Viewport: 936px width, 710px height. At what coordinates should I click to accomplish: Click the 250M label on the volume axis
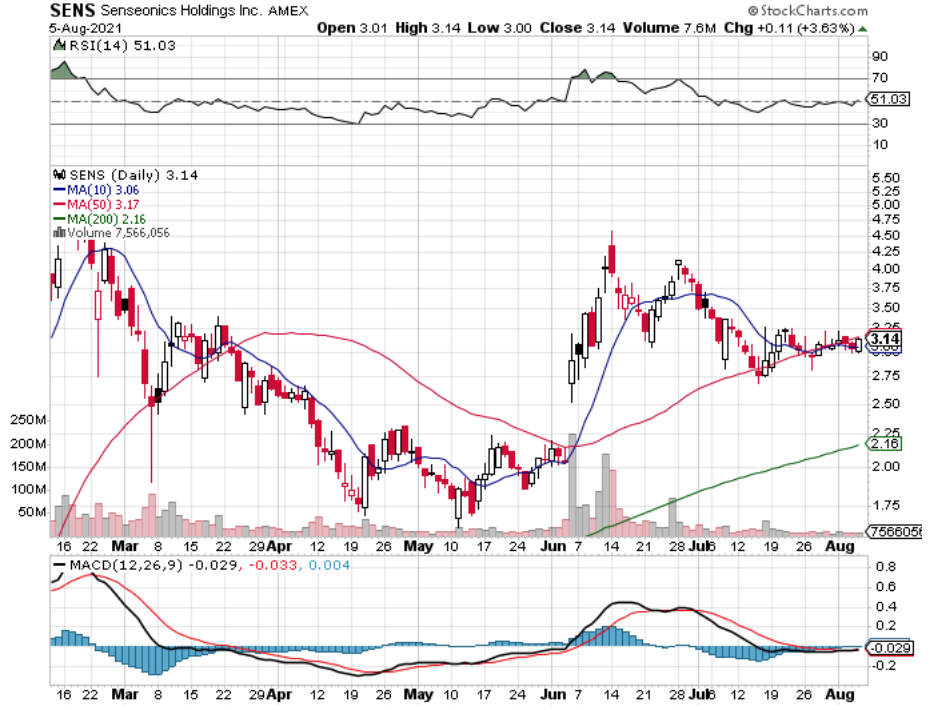(28, 420)
